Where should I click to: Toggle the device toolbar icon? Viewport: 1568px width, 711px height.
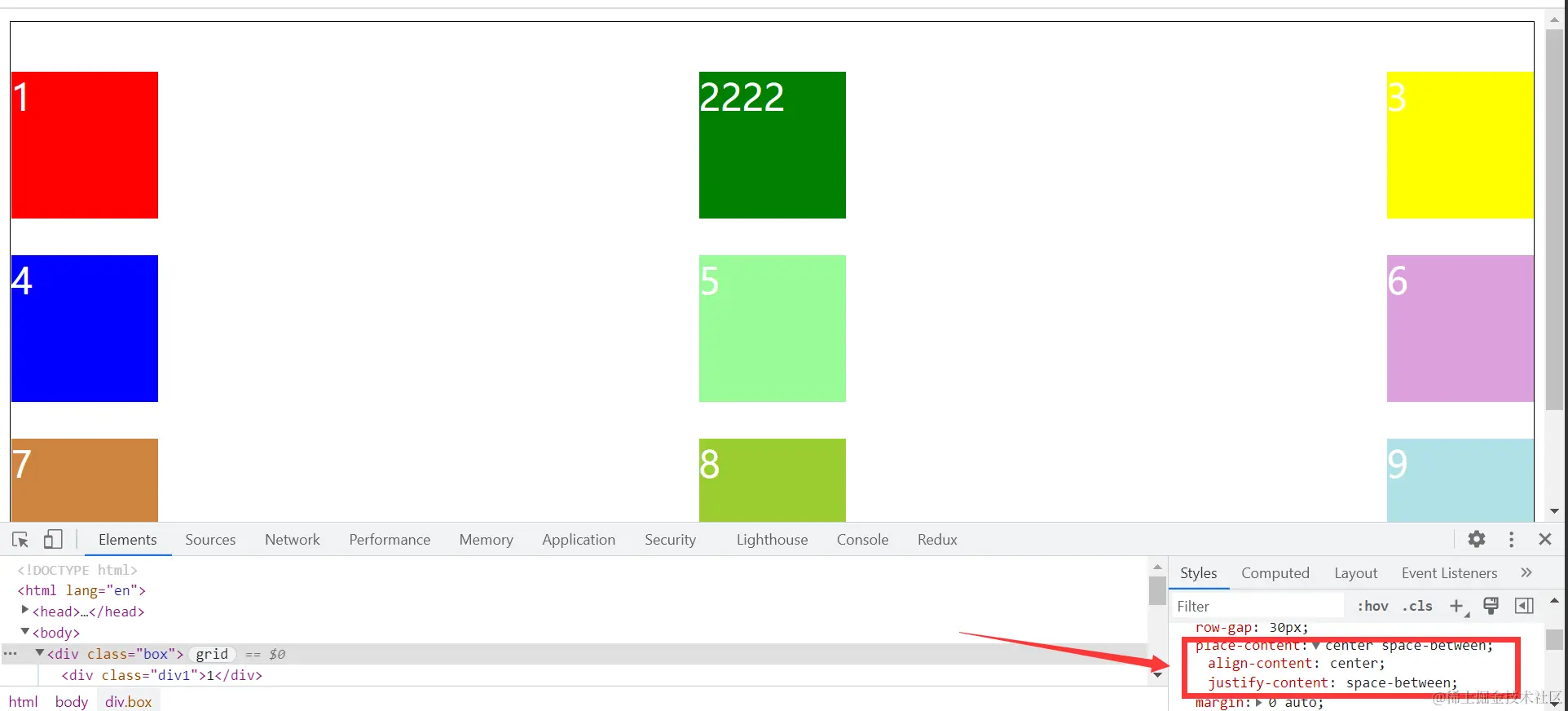coord(53,540)
